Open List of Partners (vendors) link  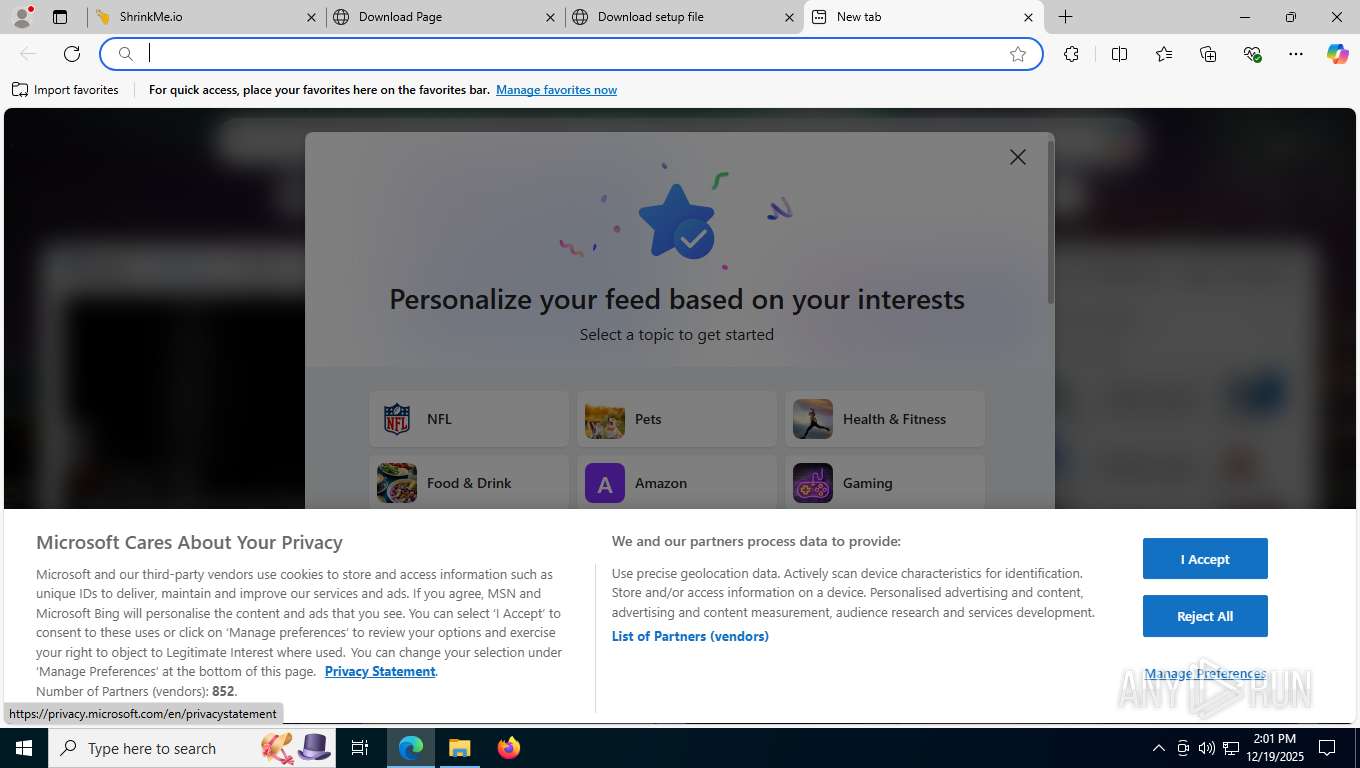(x=690, y=636)
